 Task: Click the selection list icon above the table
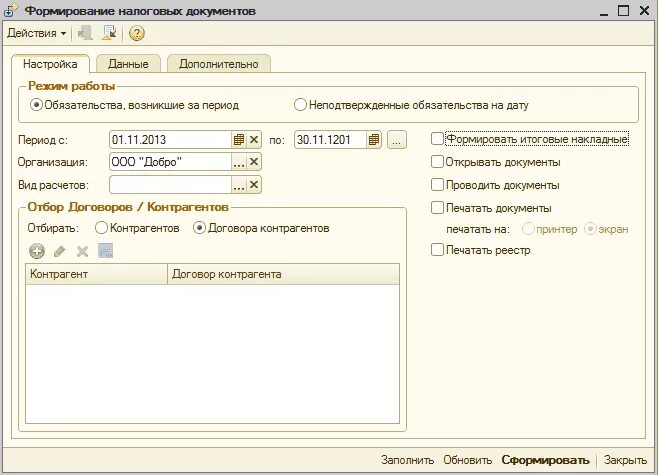pos(105,251)
